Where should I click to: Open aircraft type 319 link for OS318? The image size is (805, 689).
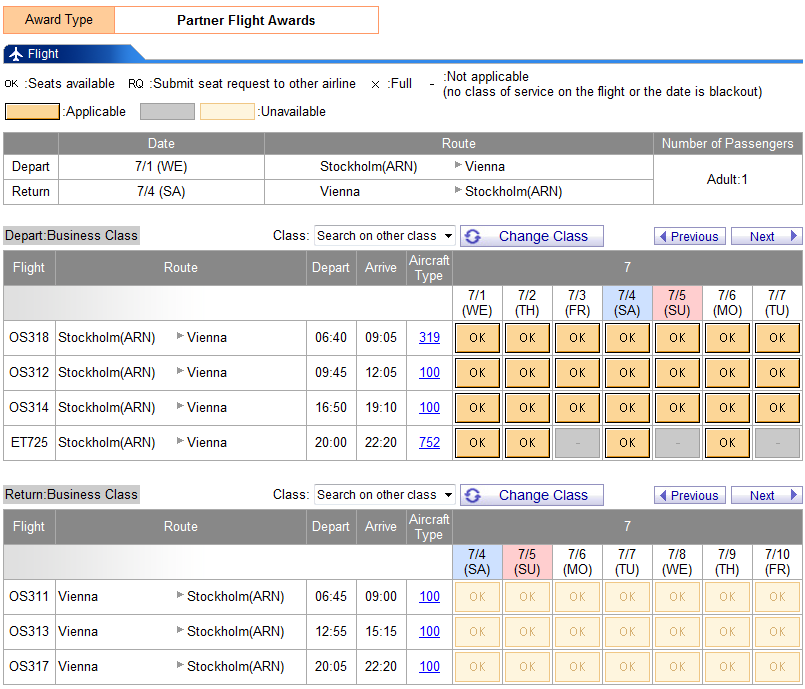point(429,338)
